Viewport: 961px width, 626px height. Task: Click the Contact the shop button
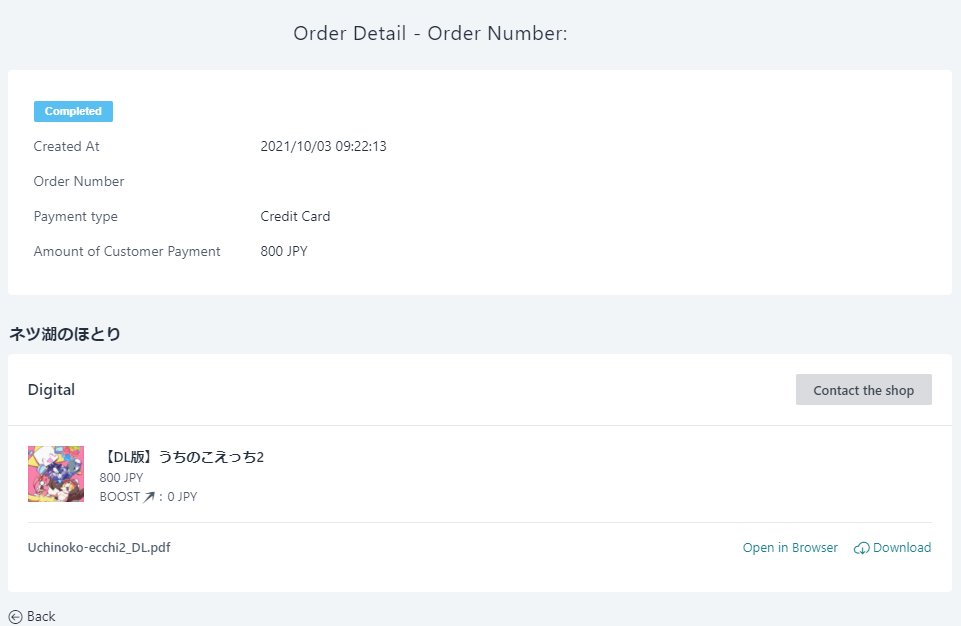tap(864, 389)
